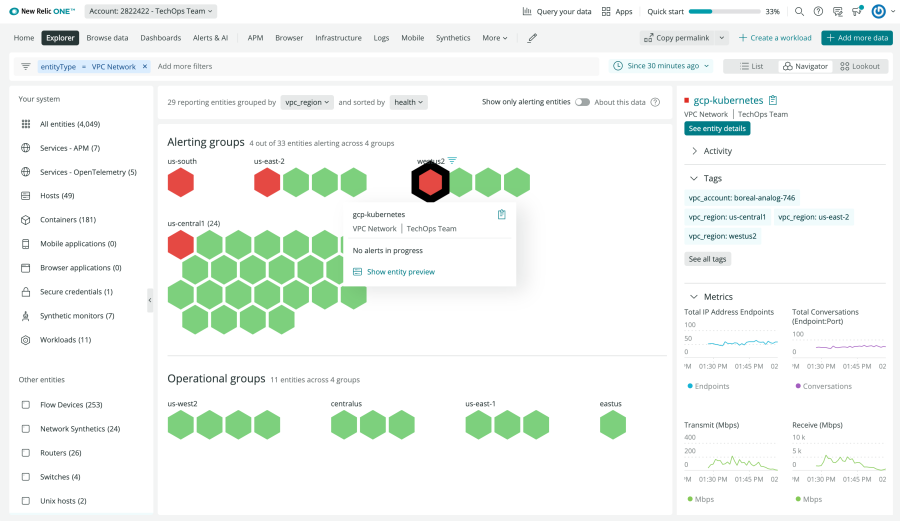Screen dimensions: 900x521
Task: Open the feedback chat icon in header
Action: coord(837,11)
